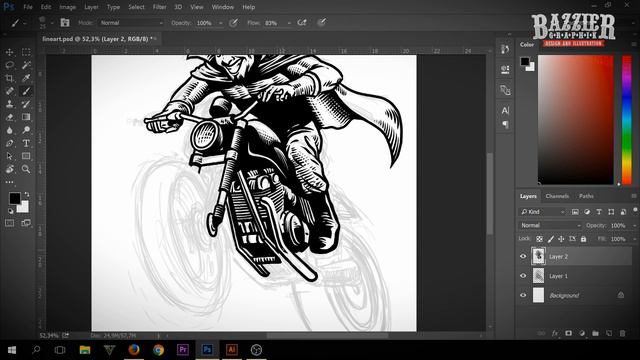This screenshot has width=640, height=360.
Task: Select the Rectangle shape tool
Action: (x=26, y=156)
